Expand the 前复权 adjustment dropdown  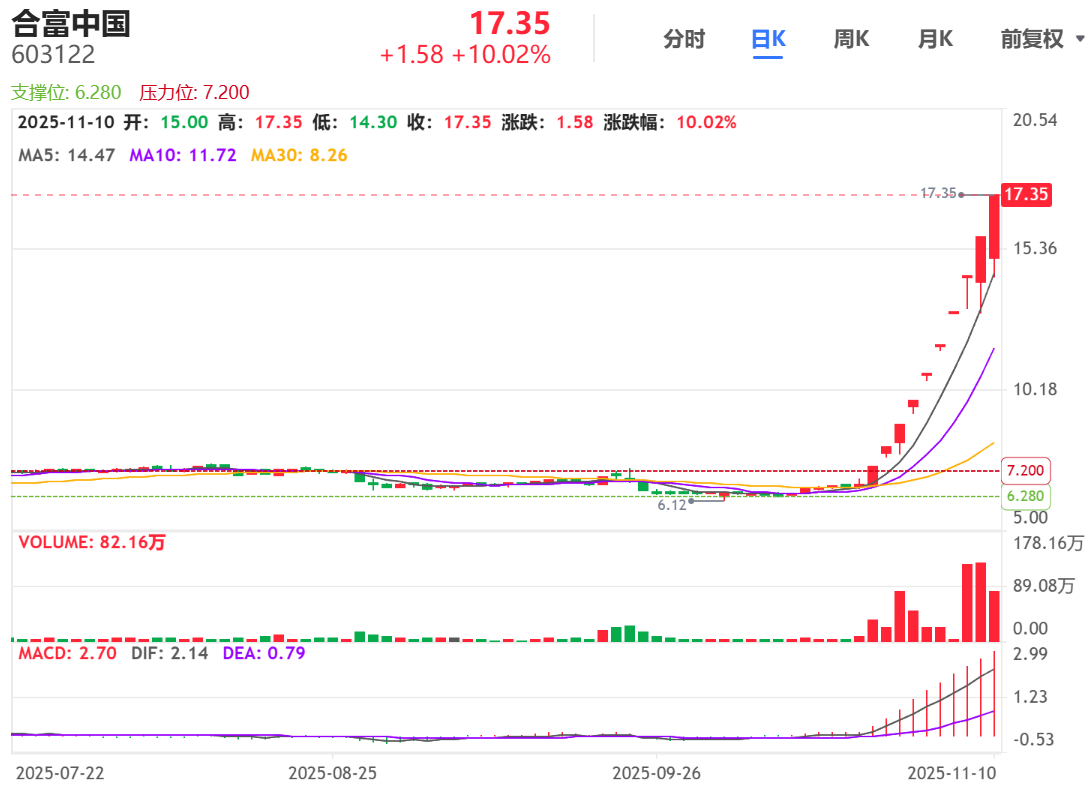(x=1042, y=39)
